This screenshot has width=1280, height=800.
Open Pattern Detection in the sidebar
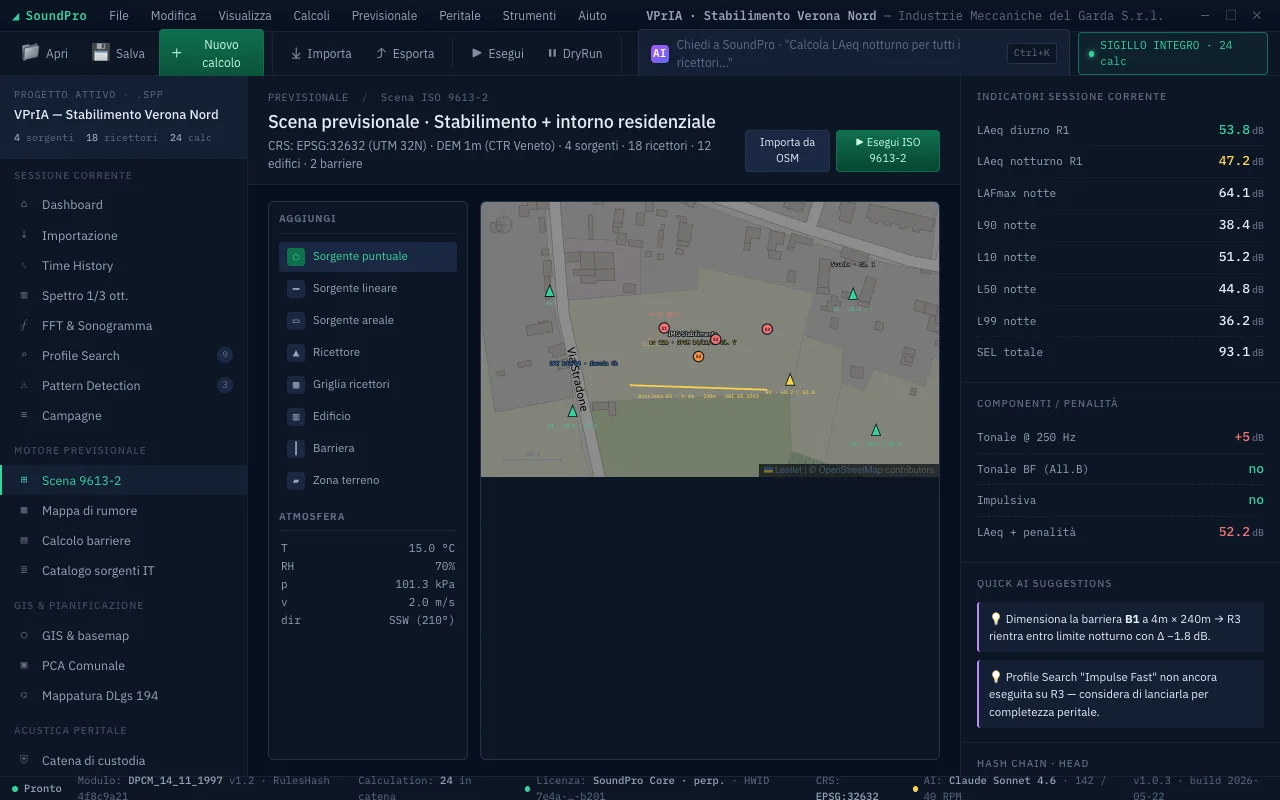pos(124,386)
